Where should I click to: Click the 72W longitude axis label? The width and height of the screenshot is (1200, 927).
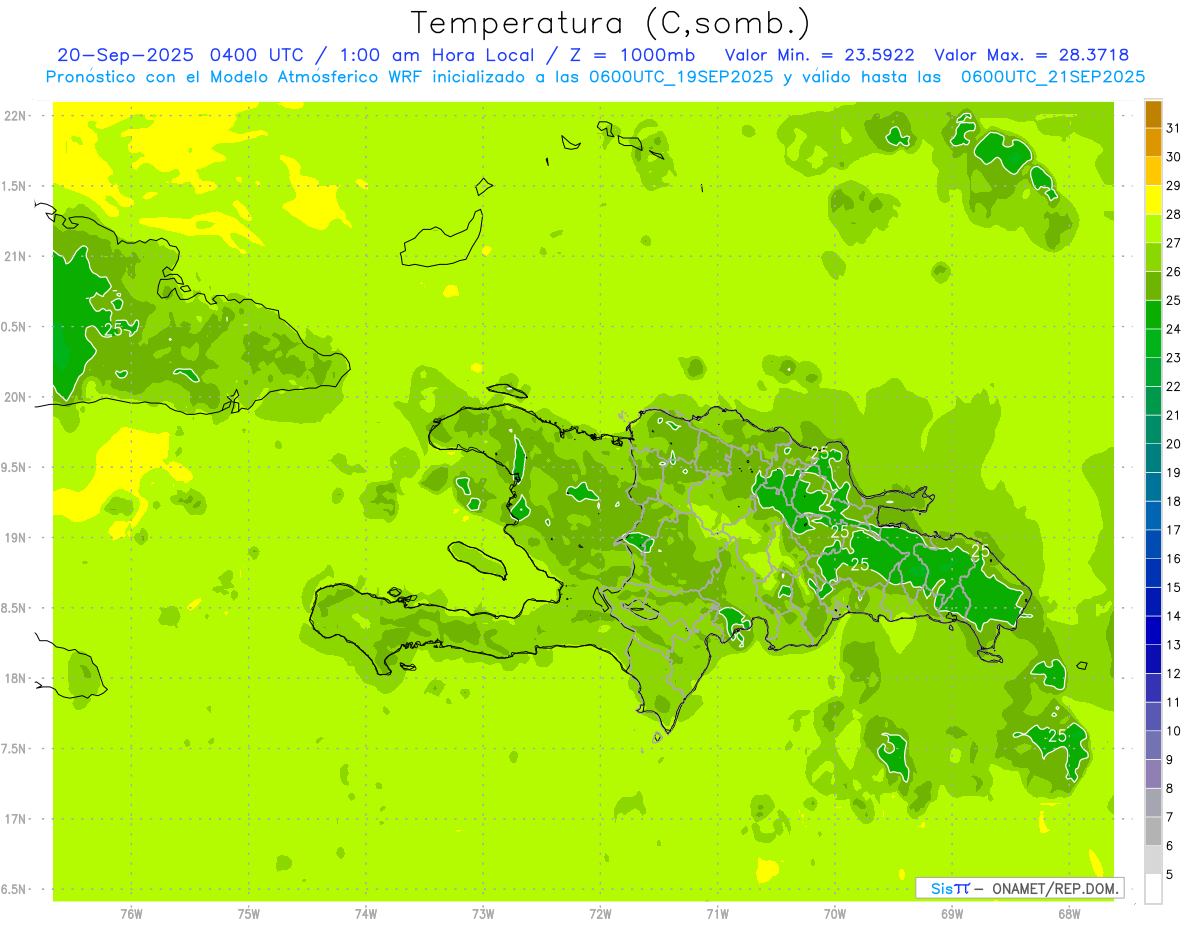600,913
